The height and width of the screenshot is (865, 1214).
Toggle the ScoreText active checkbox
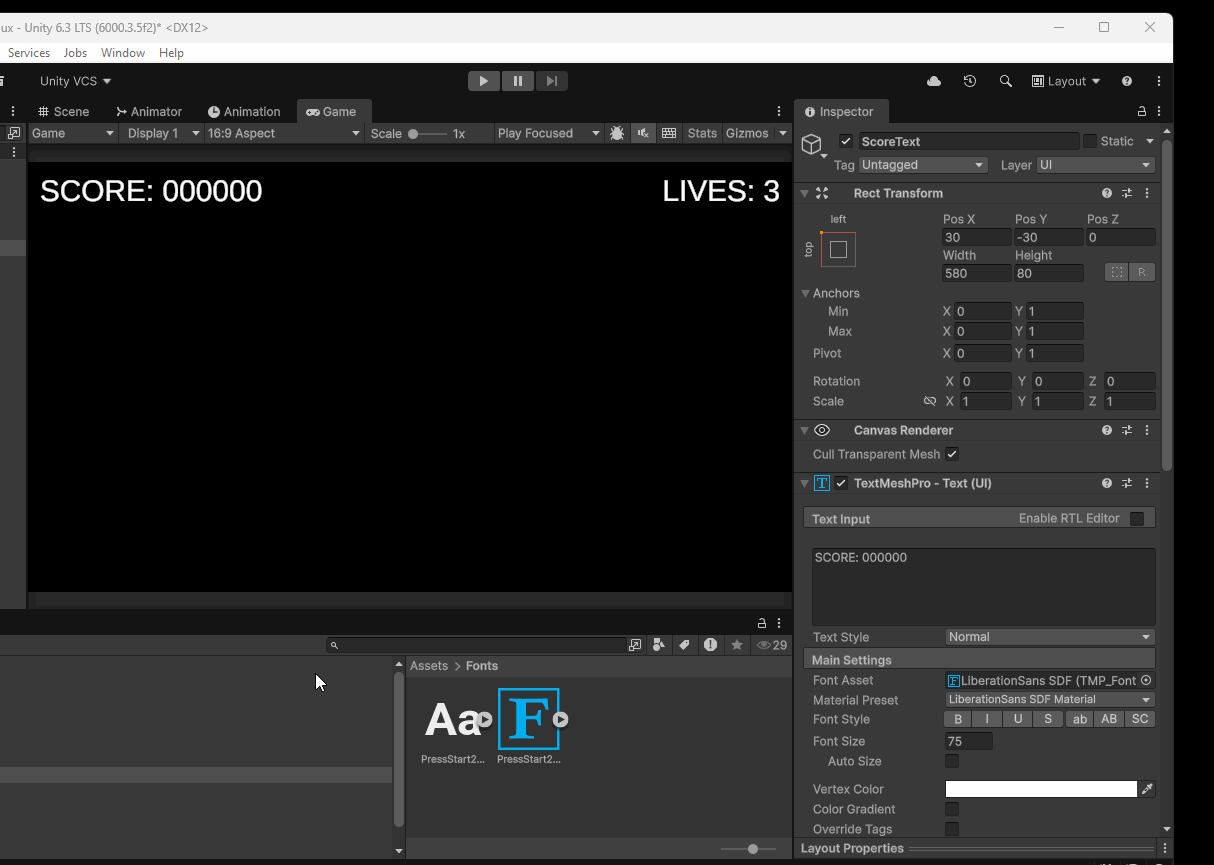[846, 142]
